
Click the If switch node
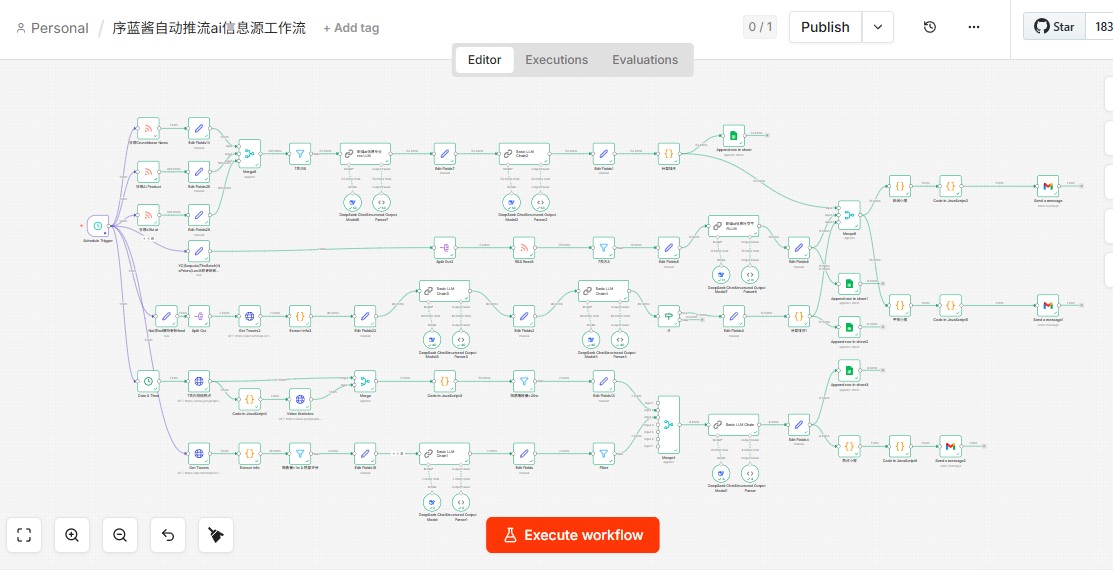669,316
